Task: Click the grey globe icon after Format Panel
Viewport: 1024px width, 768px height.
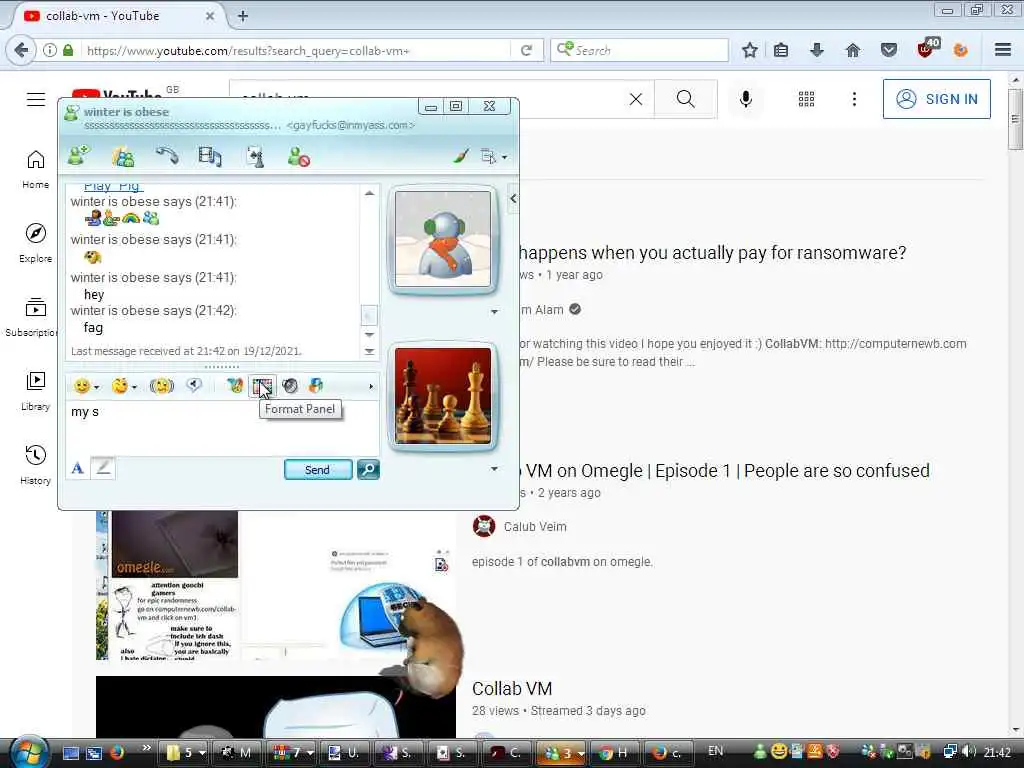Action: (x=290, y=386)
